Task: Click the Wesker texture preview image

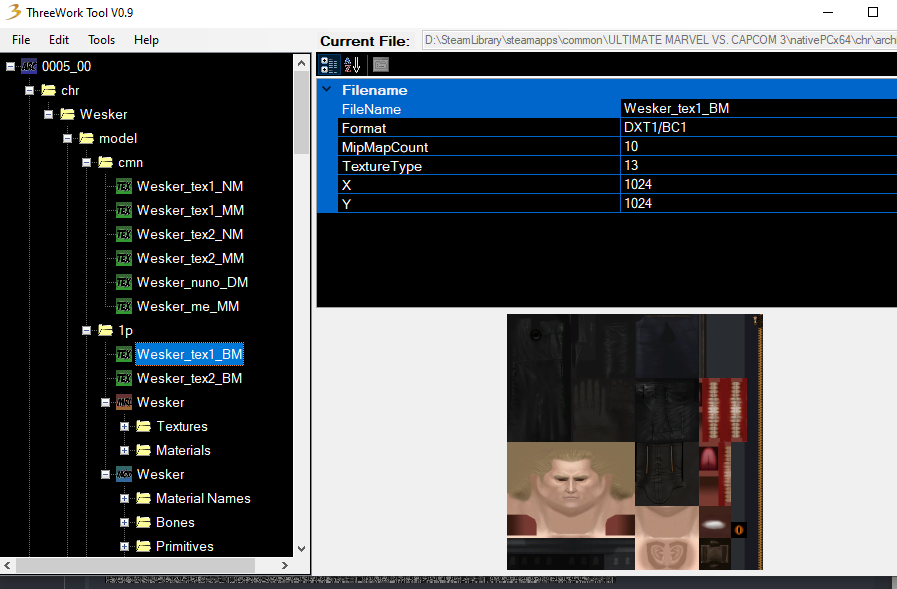Action: point(635,442)
